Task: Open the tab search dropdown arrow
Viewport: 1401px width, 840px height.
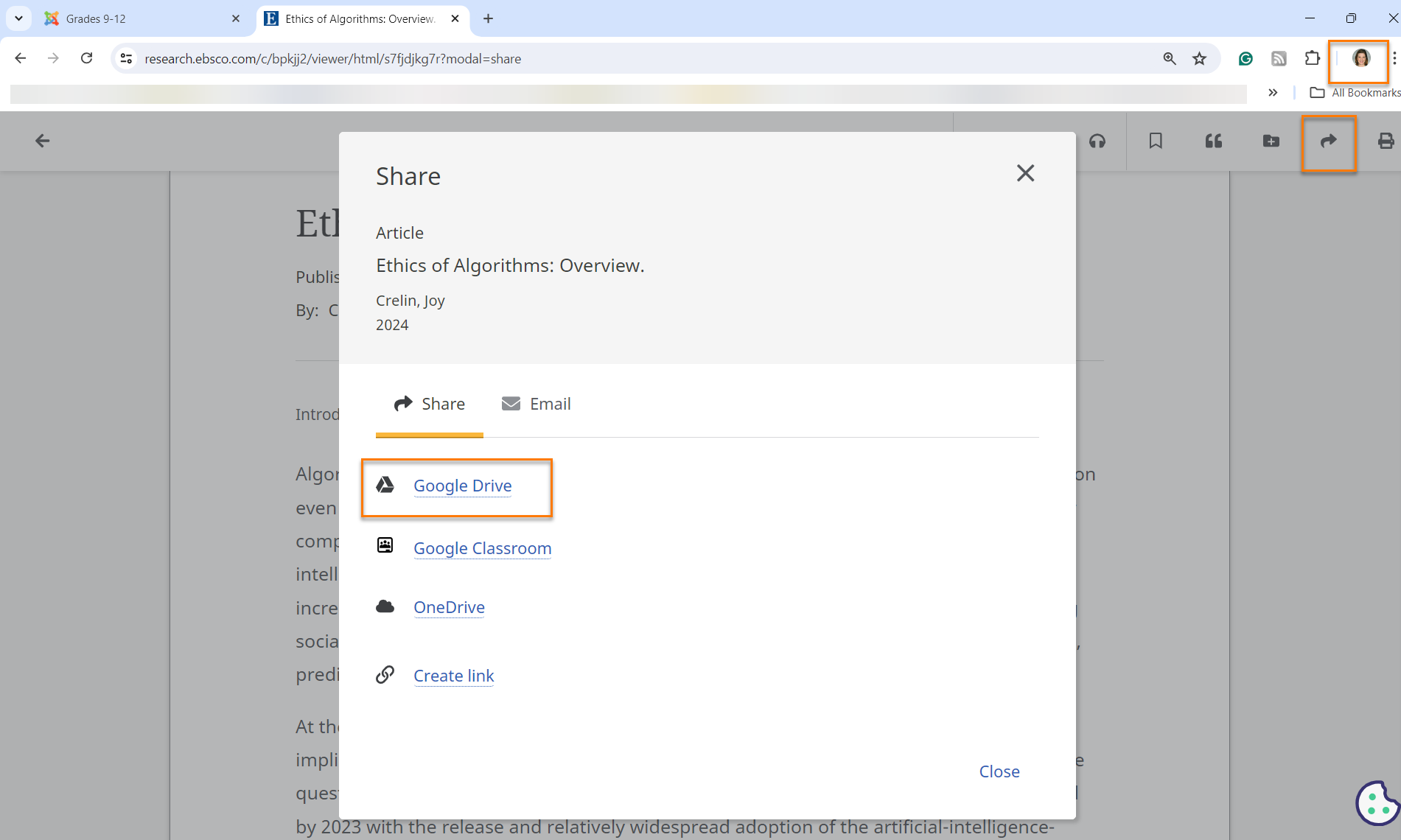Action: pyautogui.click(x=18, y=18)
